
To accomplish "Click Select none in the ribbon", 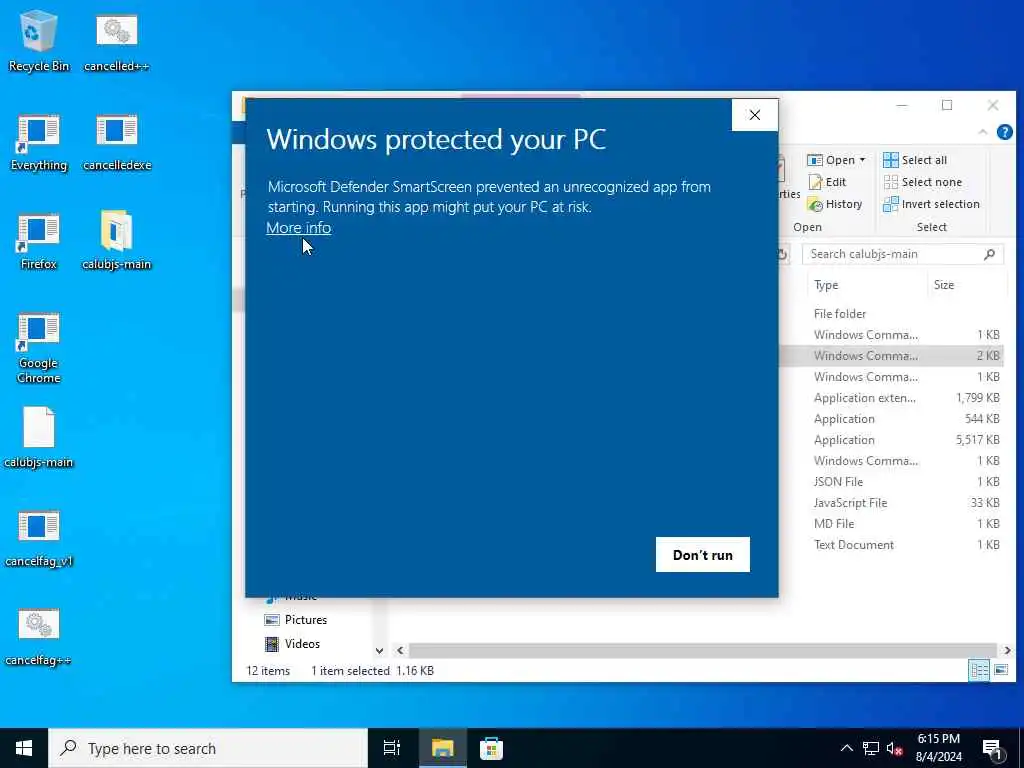I will coord(922,182).
